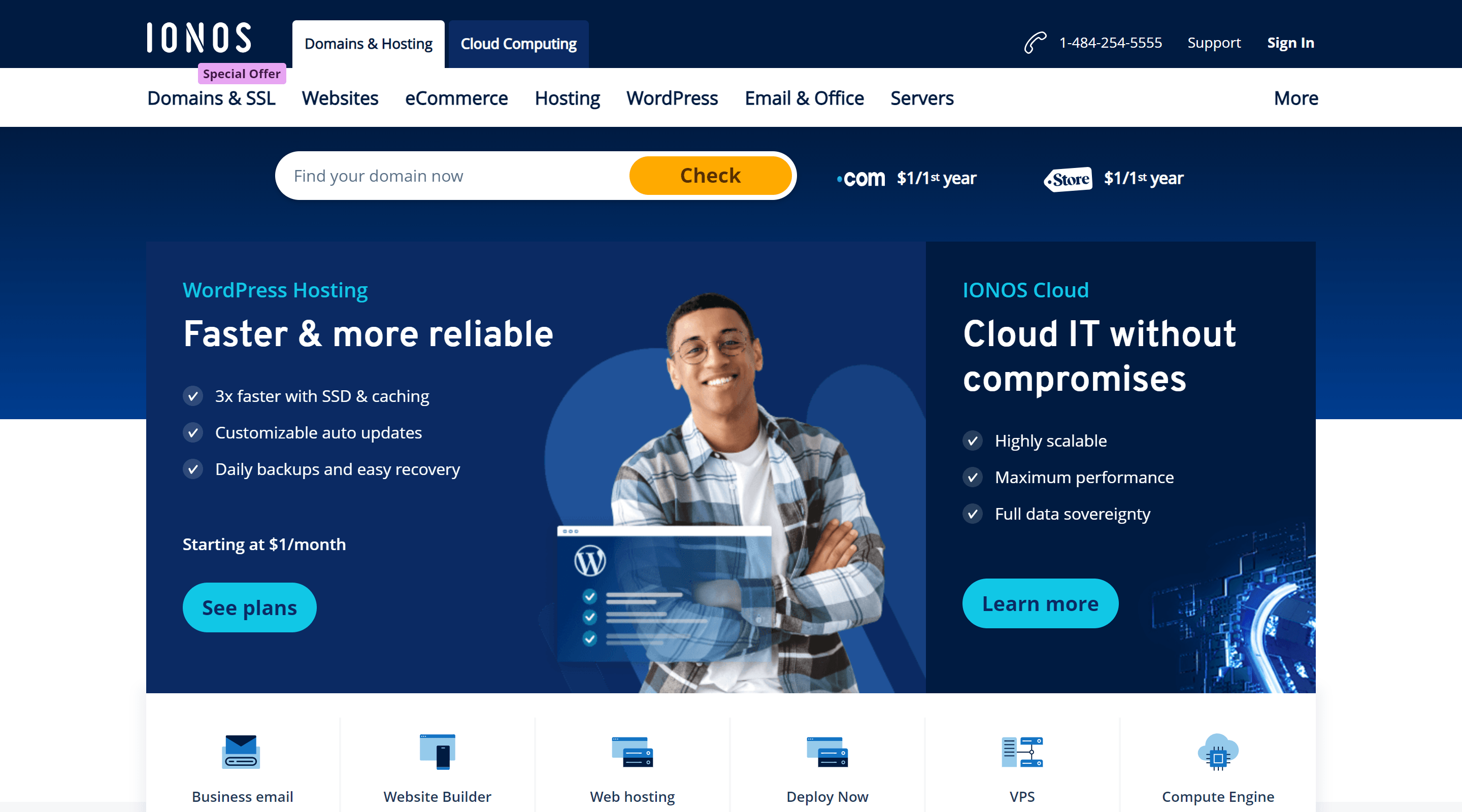
Task: Switch to the Cloud Computing tab
Action: coord(518,43)
